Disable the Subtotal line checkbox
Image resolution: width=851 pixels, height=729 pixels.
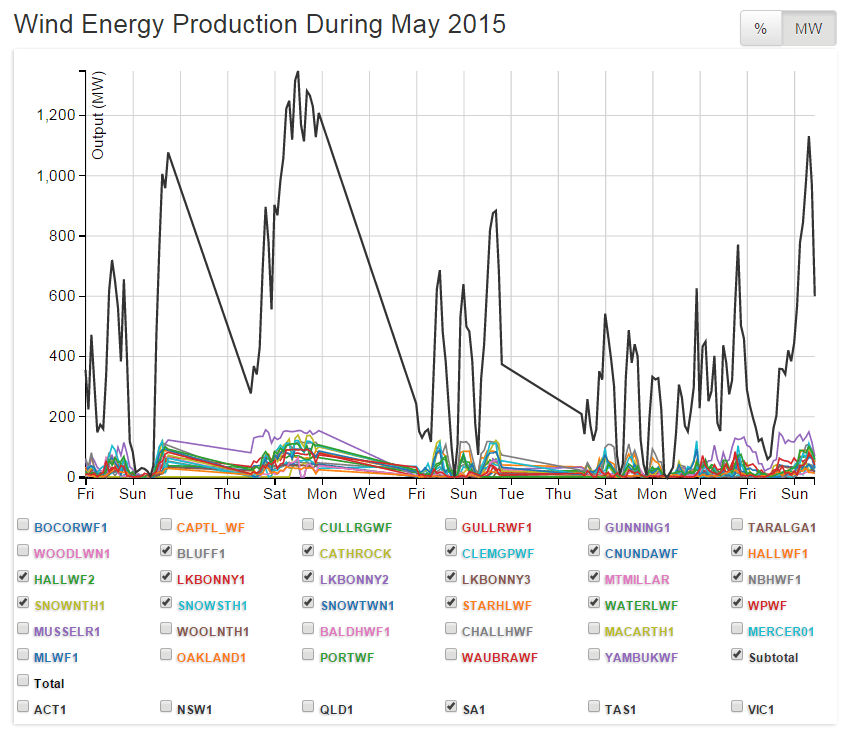tap(738, 656)
